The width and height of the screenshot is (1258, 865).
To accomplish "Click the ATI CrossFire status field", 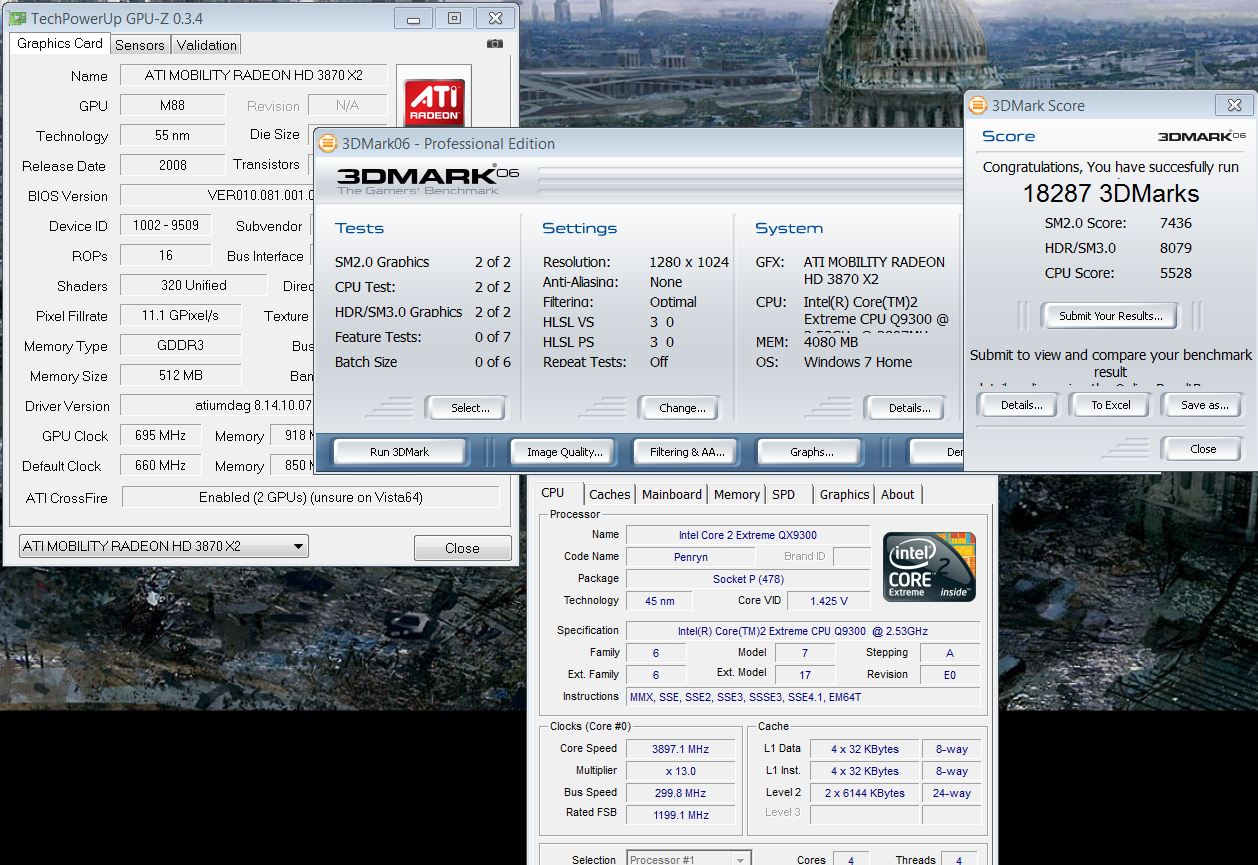I will click(x=310, y=497).
